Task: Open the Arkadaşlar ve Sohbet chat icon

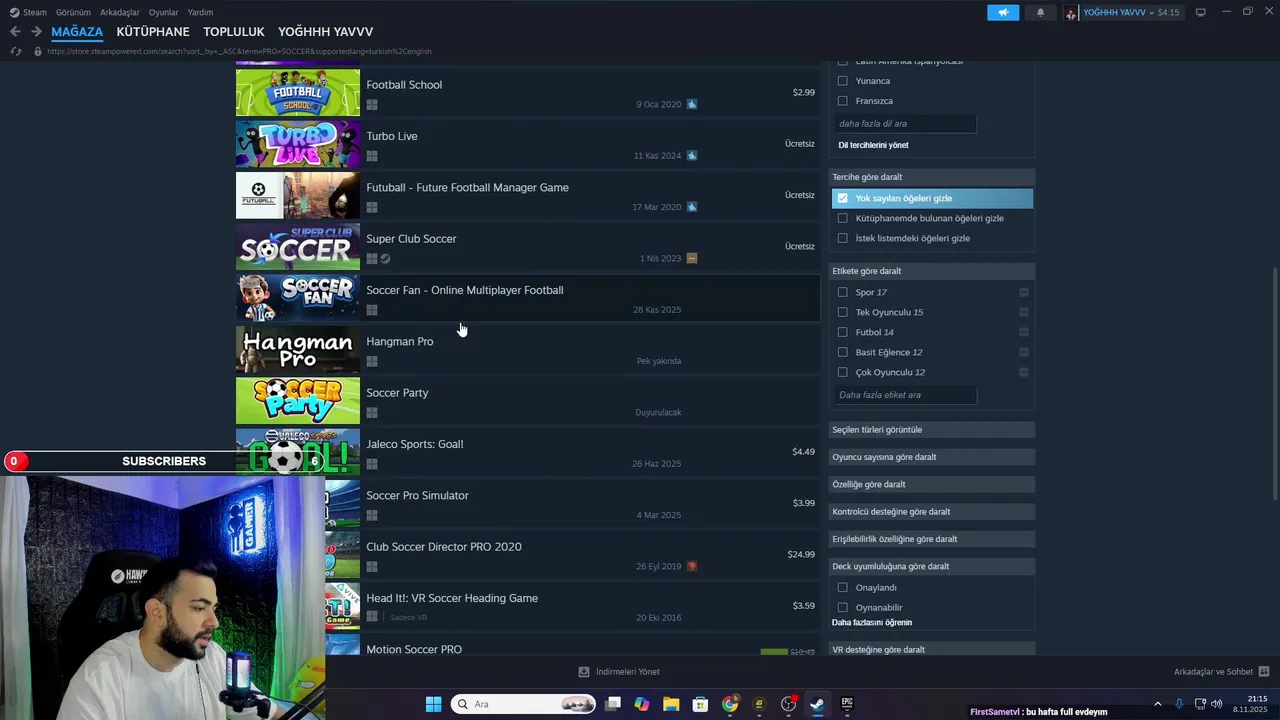Action: click(x=1263, y=672)
